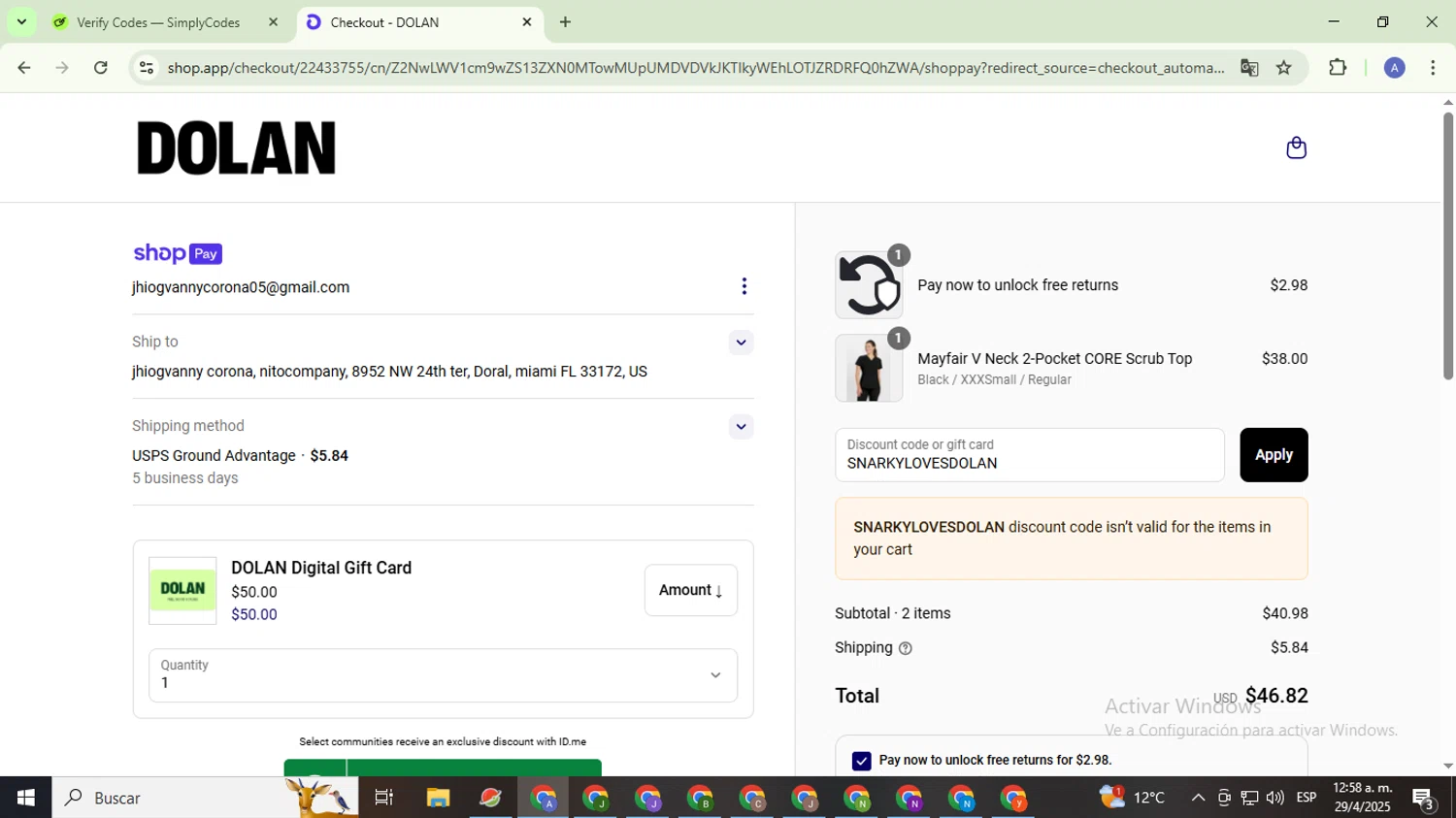Click the jhiogvannycorona05@gmail.com email

(241, 287)
